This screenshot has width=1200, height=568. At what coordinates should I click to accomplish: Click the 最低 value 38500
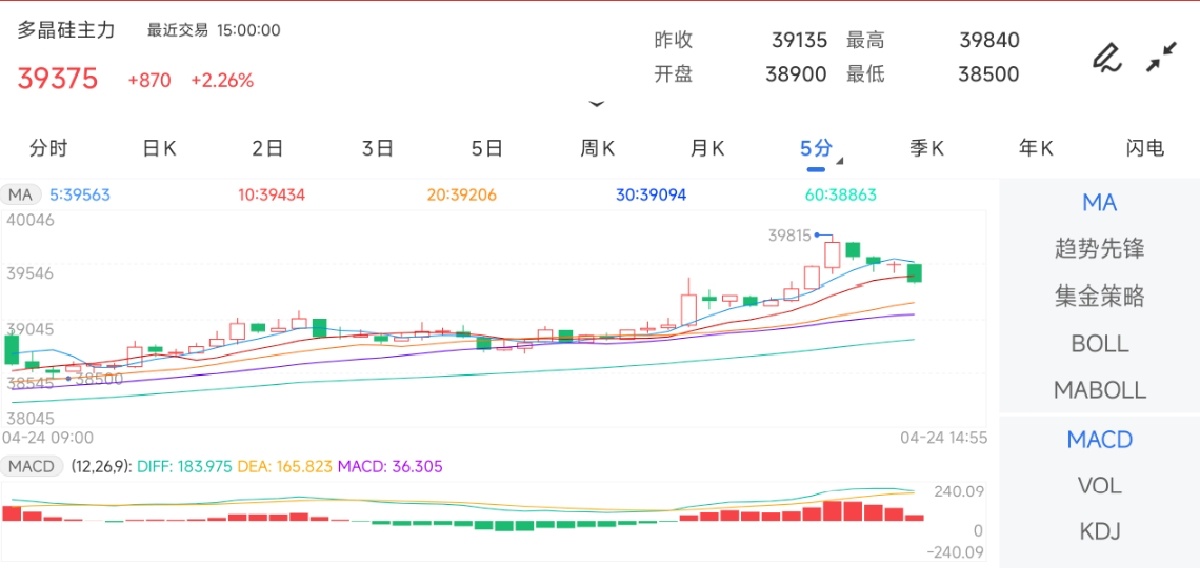click(x=989, y=74)
